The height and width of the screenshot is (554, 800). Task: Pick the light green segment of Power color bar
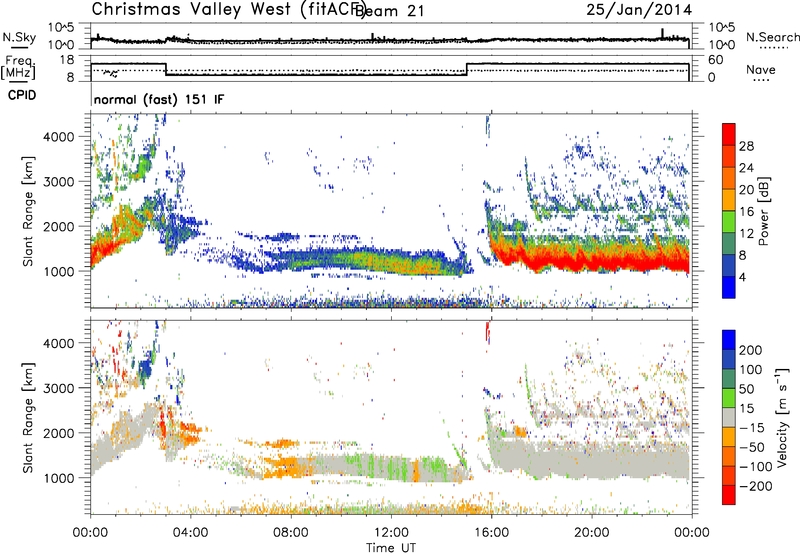(729, 222)
